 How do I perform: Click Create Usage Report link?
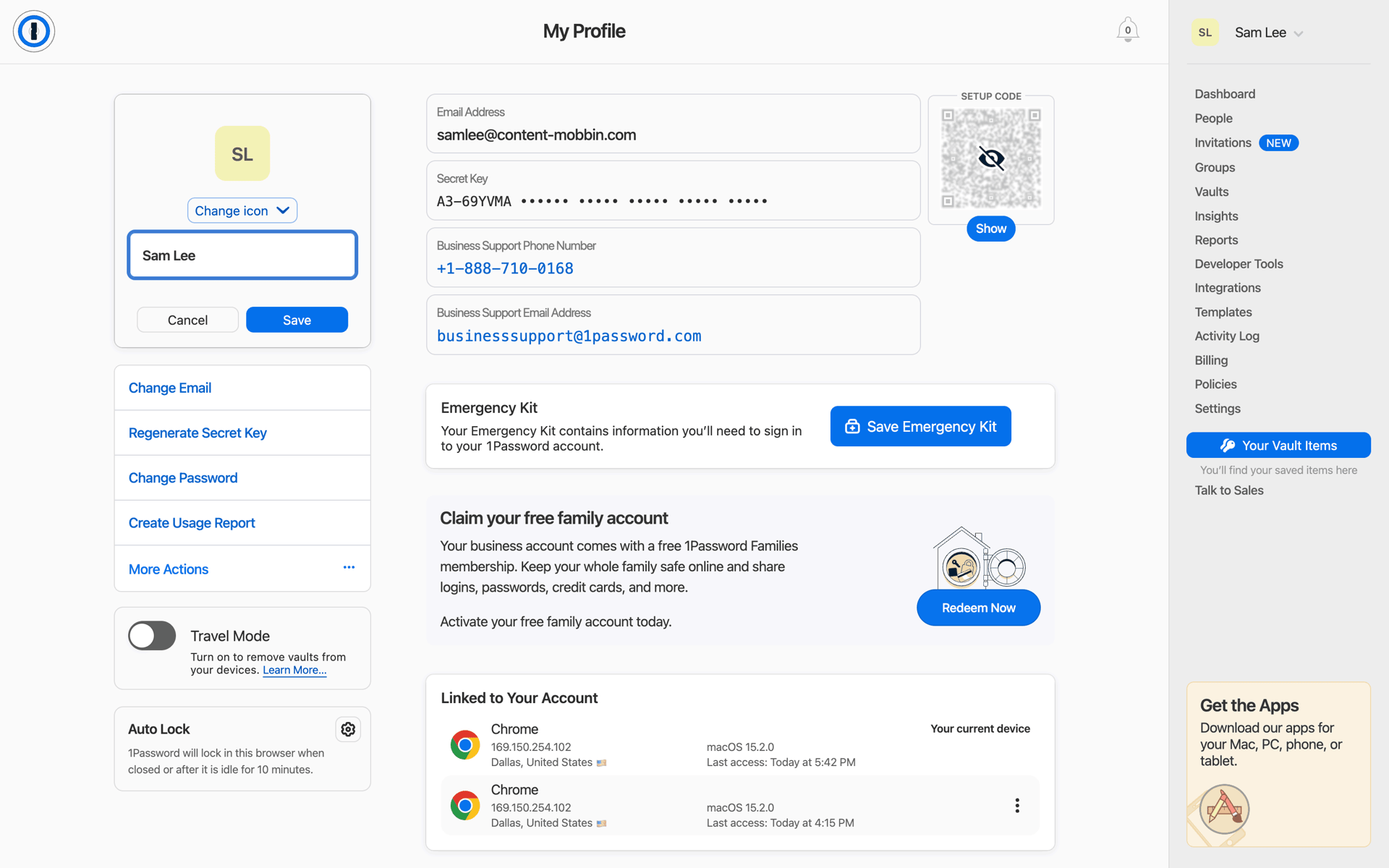[x=192, y=523]
